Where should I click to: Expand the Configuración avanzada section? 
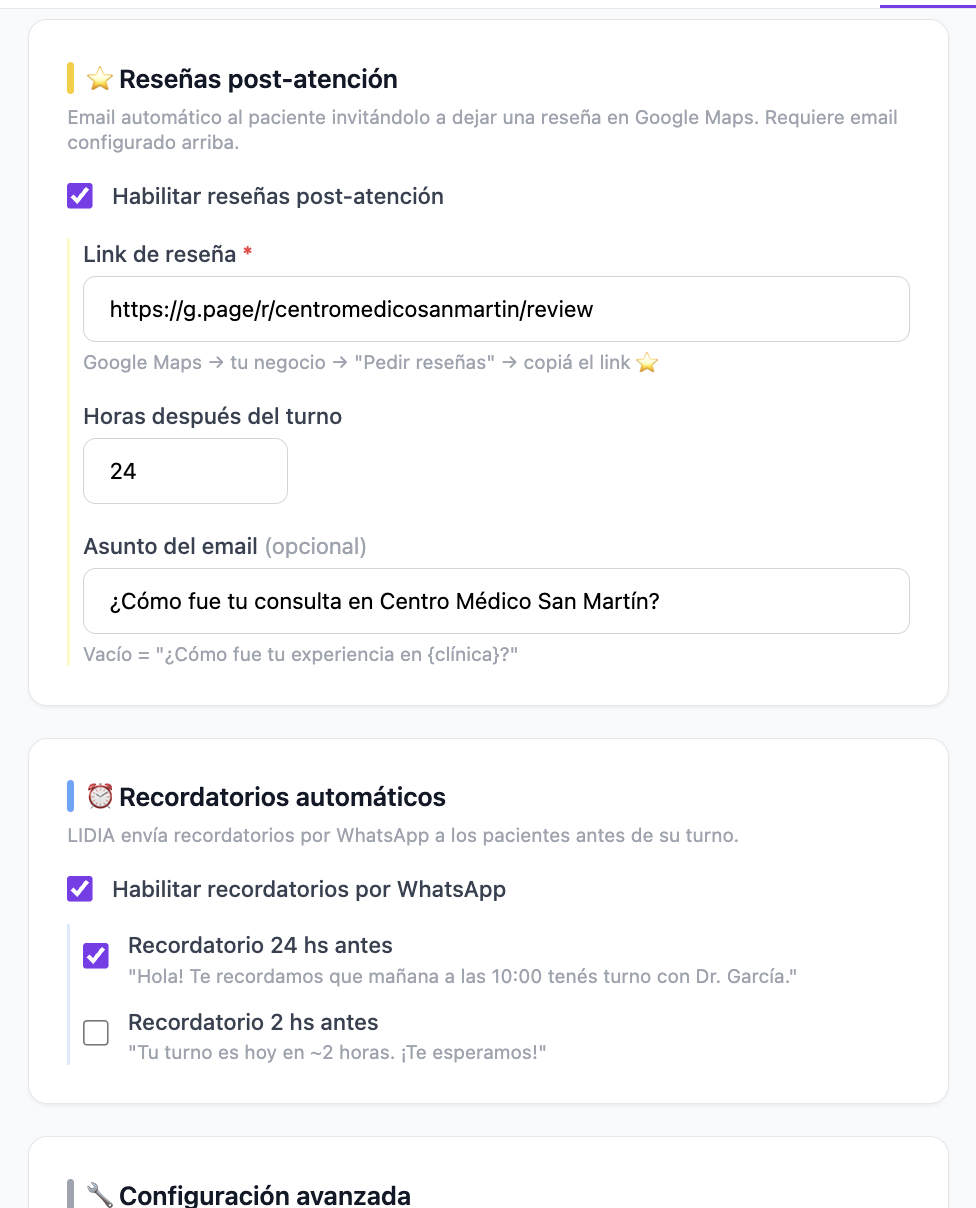tap(264, 1194)
